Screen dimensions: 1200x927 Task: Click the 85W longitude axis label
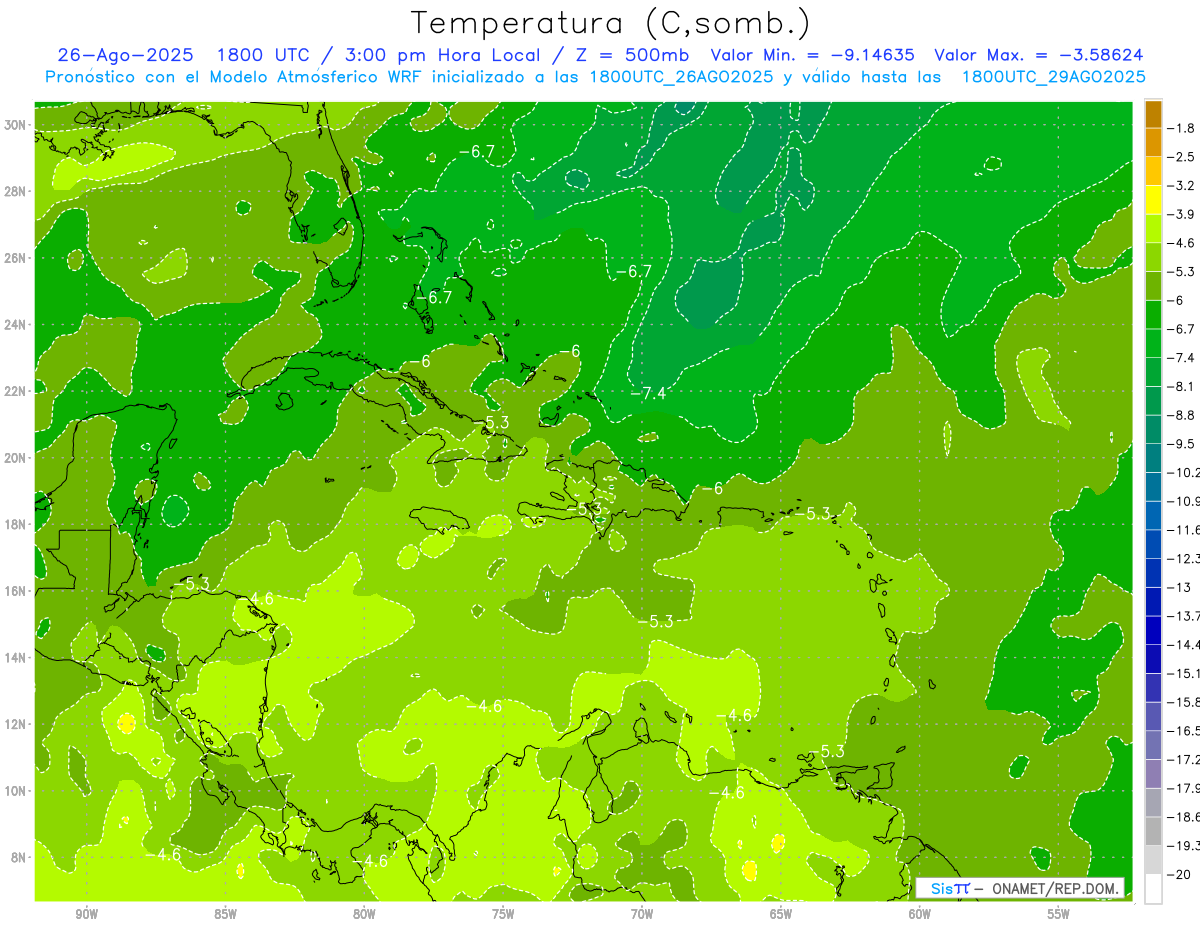[x=226, y=914]
